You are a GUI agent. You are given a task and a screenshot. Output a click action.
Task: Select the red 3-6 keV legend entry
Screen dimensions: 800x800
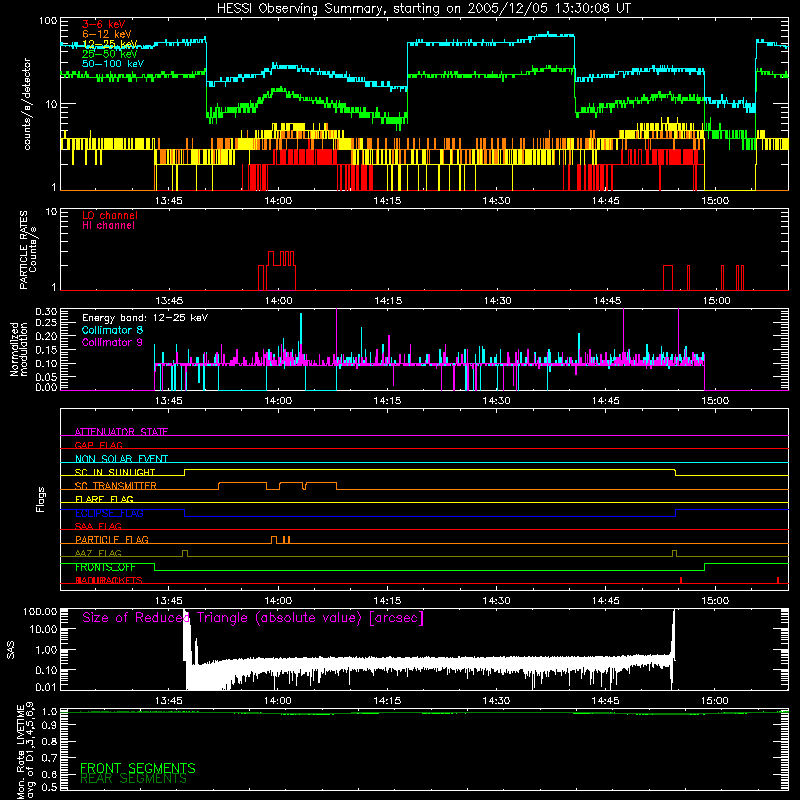(x=104, y=24)
